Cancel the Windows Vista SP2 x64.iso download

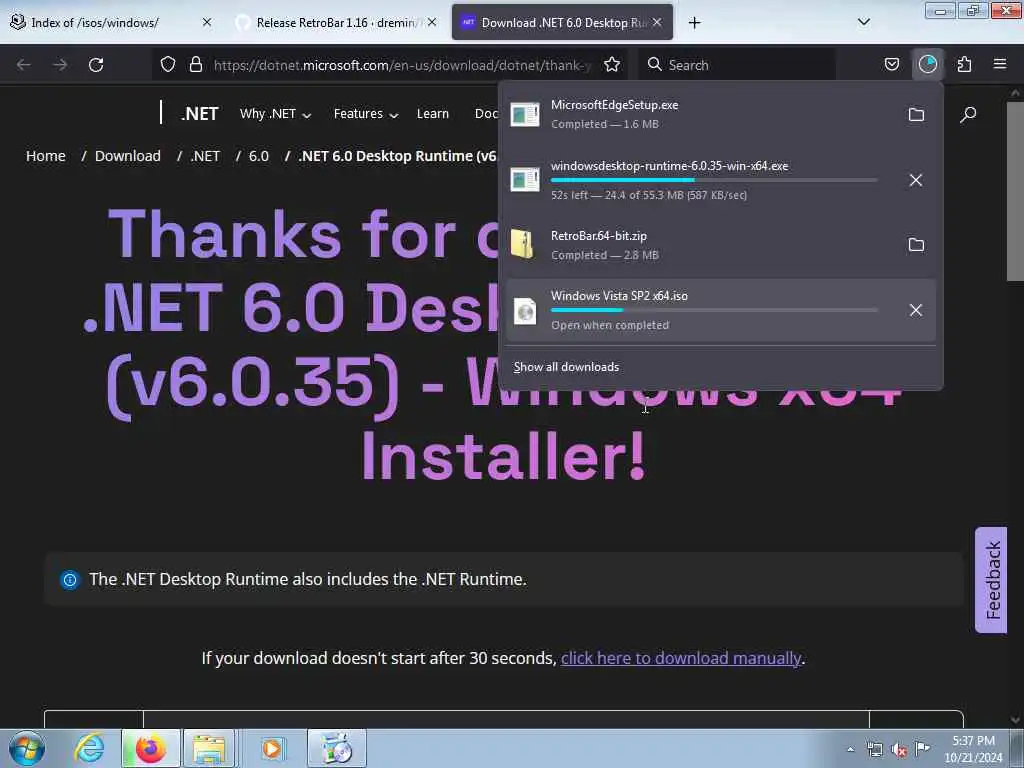coord(916,310)
